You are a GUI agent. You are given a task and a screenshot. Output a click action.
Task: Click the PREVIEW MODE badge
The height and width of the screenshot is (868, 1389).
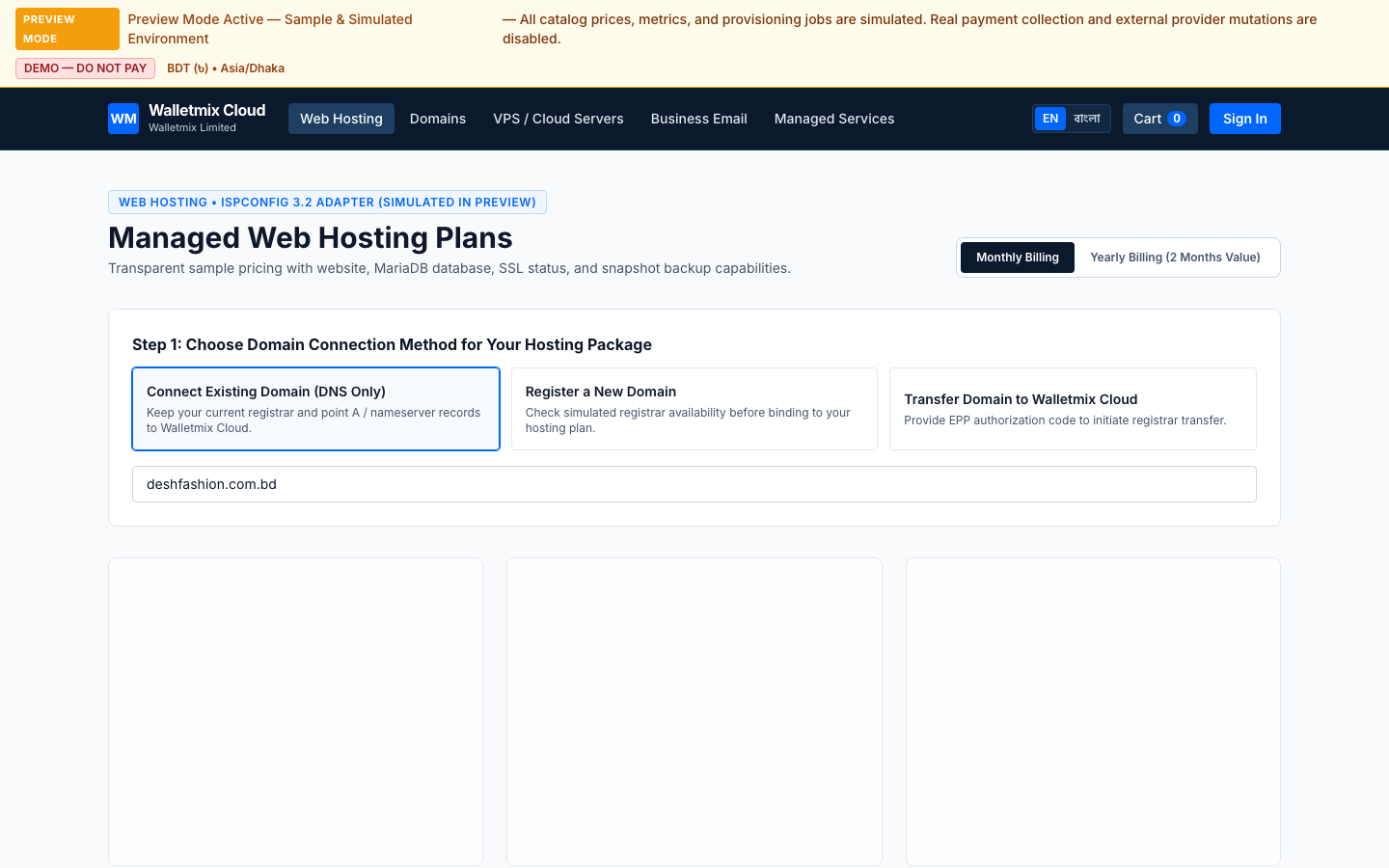point(68,29)
